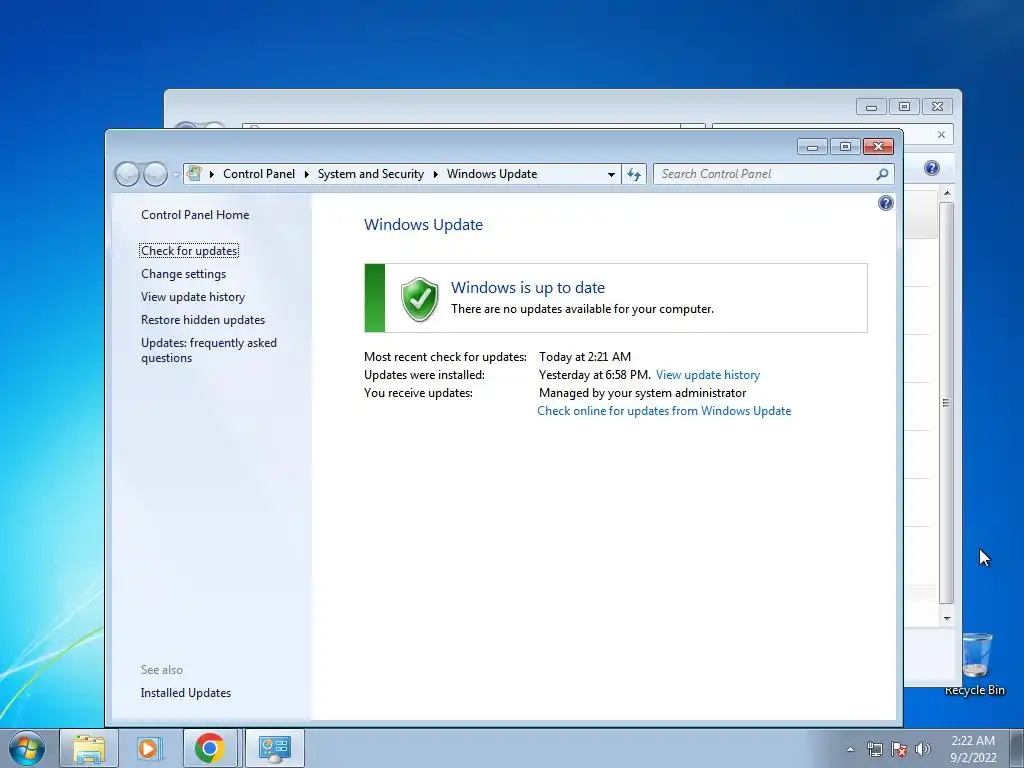Click the Back navigation arrow button
The height and width of the screenshot is (768, 1024).
127,174
